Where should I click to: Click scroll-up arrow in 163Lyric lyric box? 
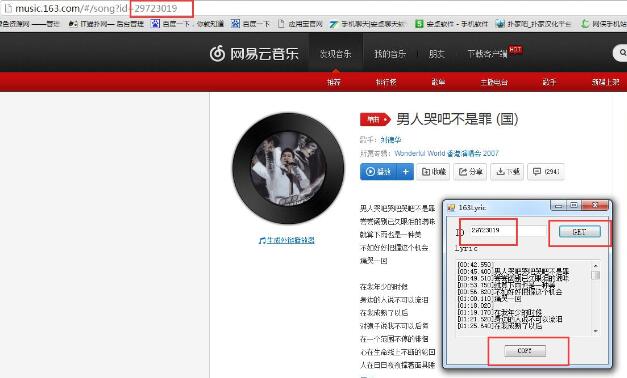point(595,266)
